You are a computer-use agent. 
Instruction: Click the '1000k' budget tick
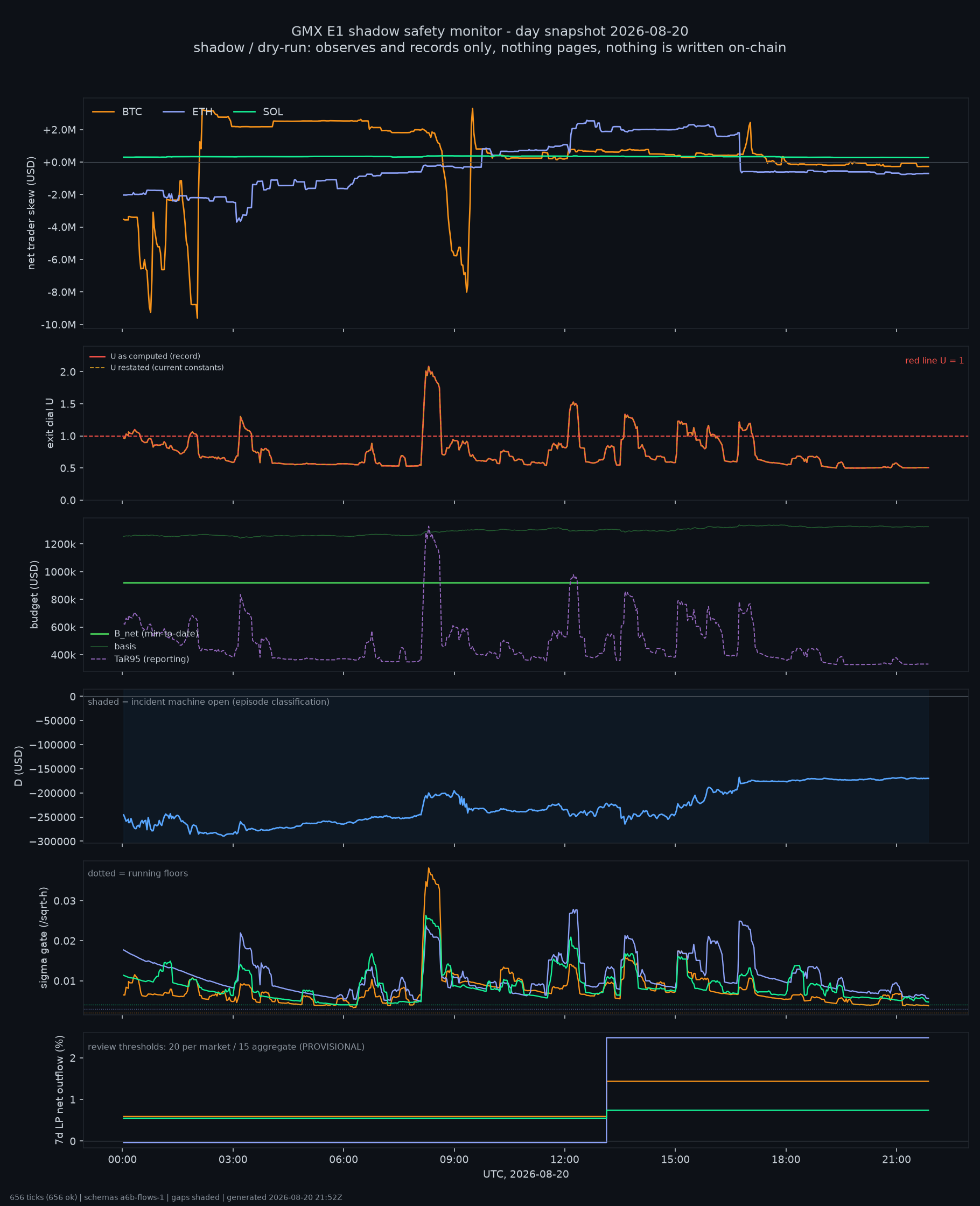pyautogui.click(x=60, y=572)
